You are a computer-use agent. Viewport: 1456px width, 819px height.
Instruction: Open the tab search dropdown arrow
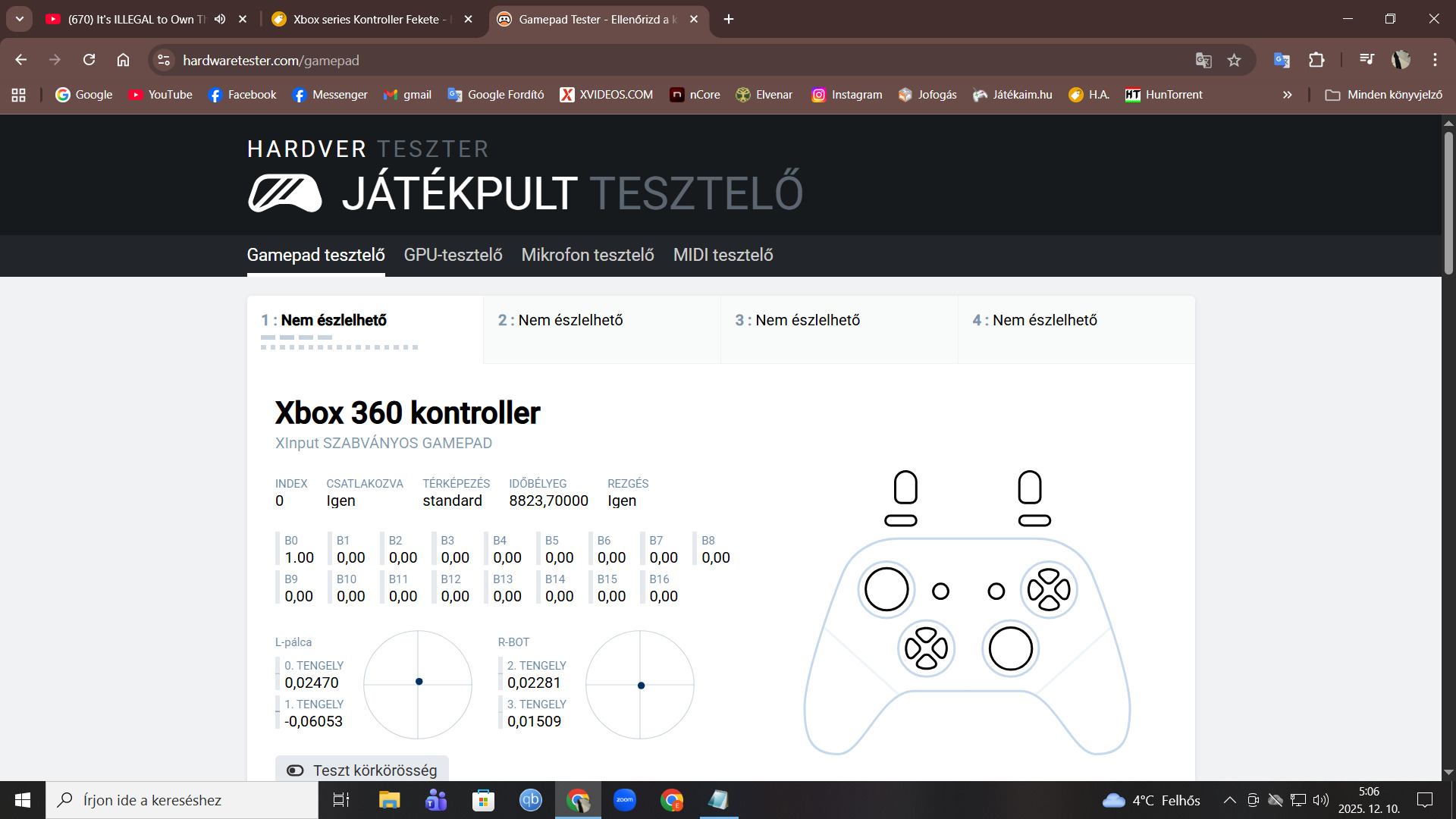20,19
